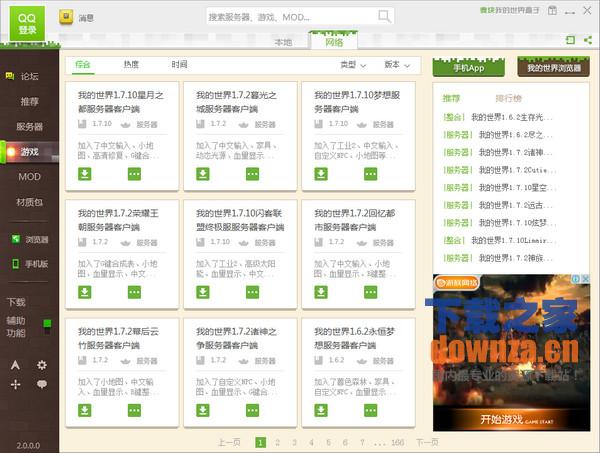
Task: Select 游戏 in the sidebar
Action: (29, 152)
